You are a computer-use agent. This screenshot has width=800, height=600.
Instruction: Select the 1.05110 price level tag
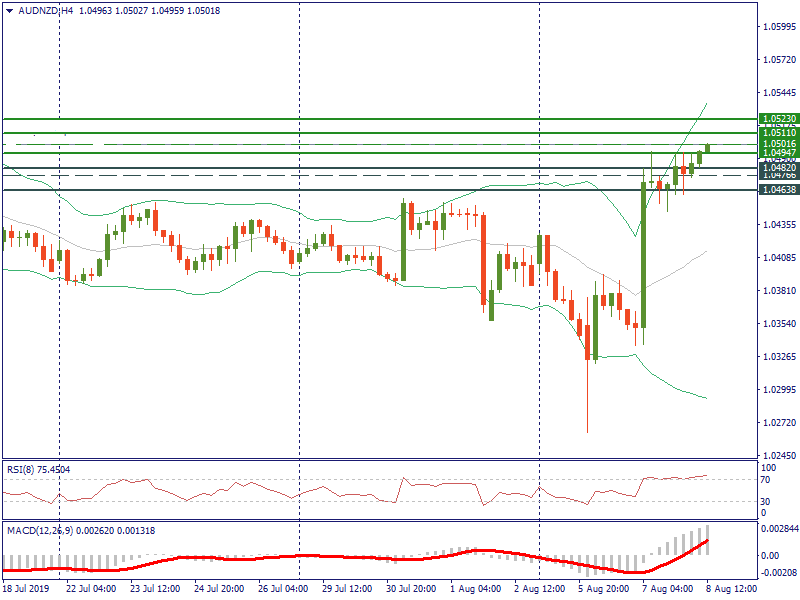pos(778,132)
